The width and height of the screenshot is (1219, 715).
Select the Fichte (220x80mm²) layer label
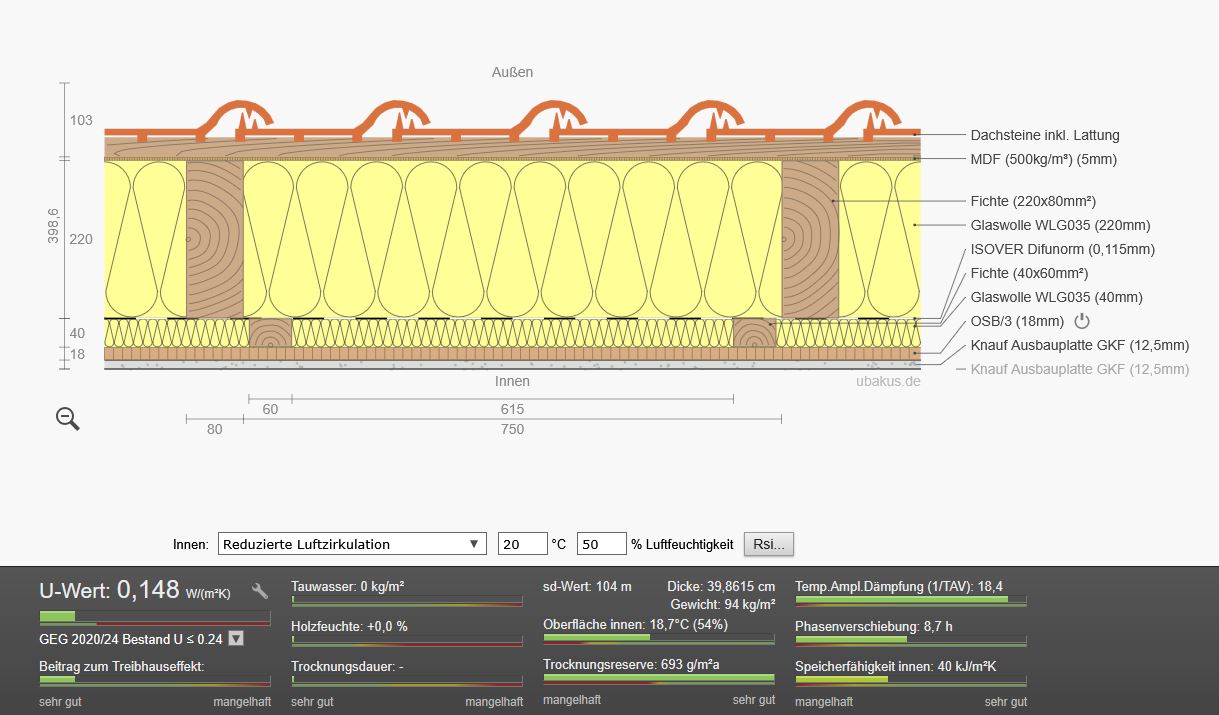(x=1033, y=201)
